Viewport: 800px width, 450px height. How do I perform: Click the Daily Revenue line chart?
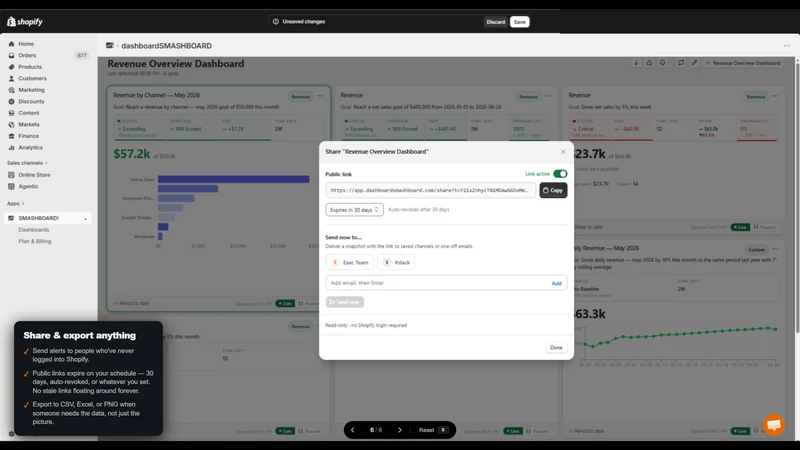click(x=680, y=337)
